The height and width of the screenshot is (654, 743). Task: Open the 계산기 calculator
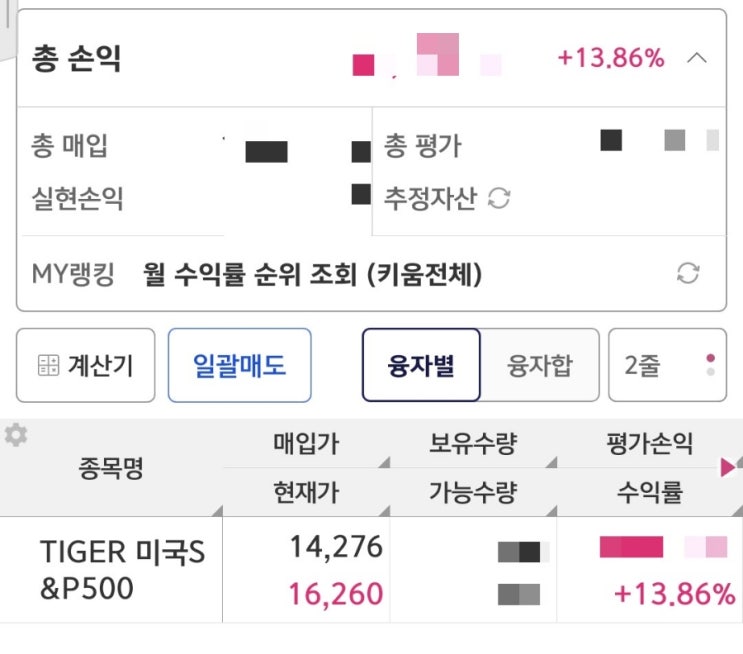pos(86,365)
